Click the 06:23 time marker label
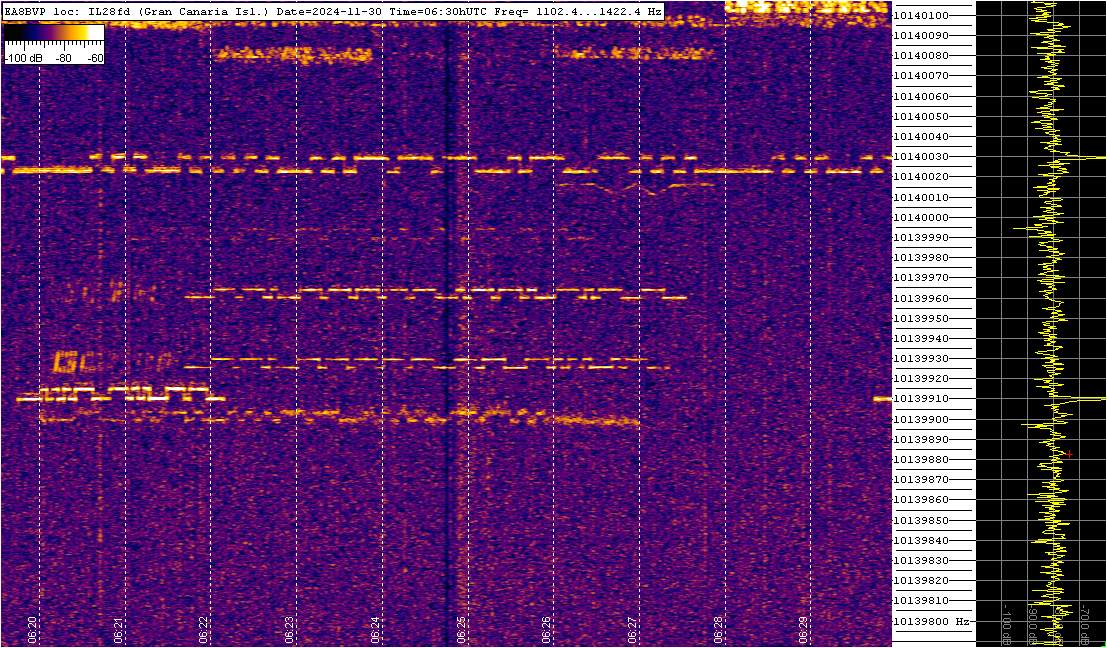The width and height of the screenshot is (1107, 648). coord(289,629)
